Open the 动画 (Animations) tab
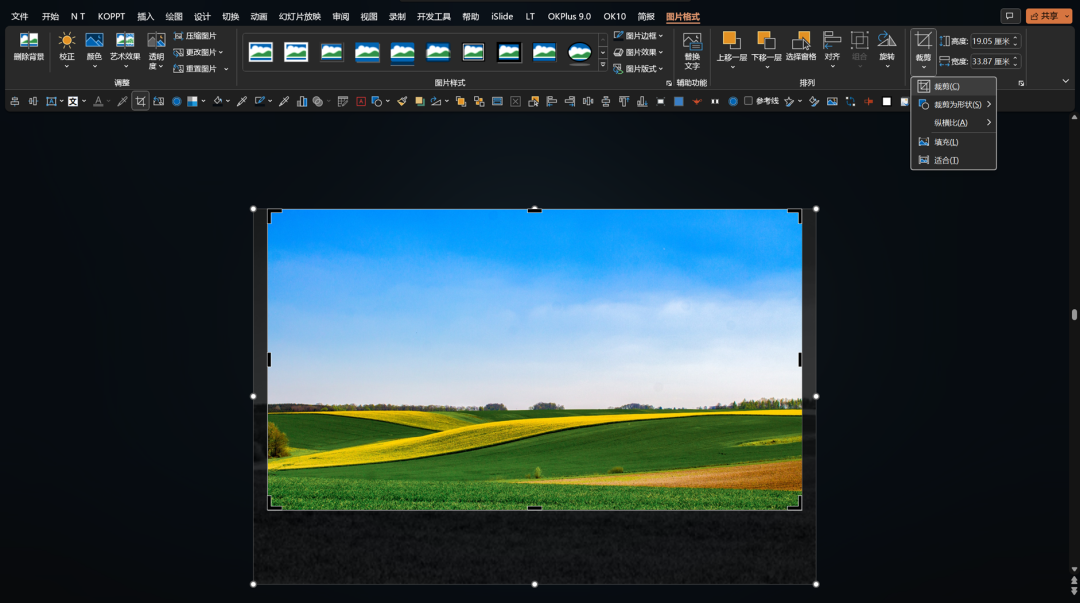This screenshot has width=1080, height=603. point(258,17)
